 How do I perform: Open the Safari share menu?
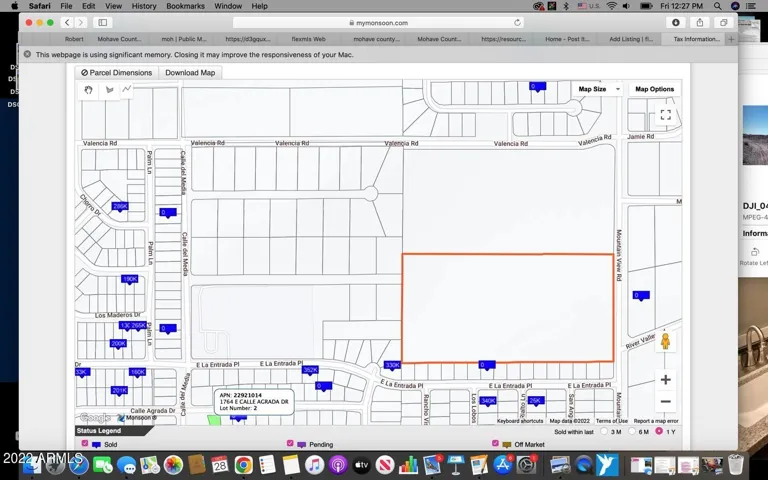point(699,23)
